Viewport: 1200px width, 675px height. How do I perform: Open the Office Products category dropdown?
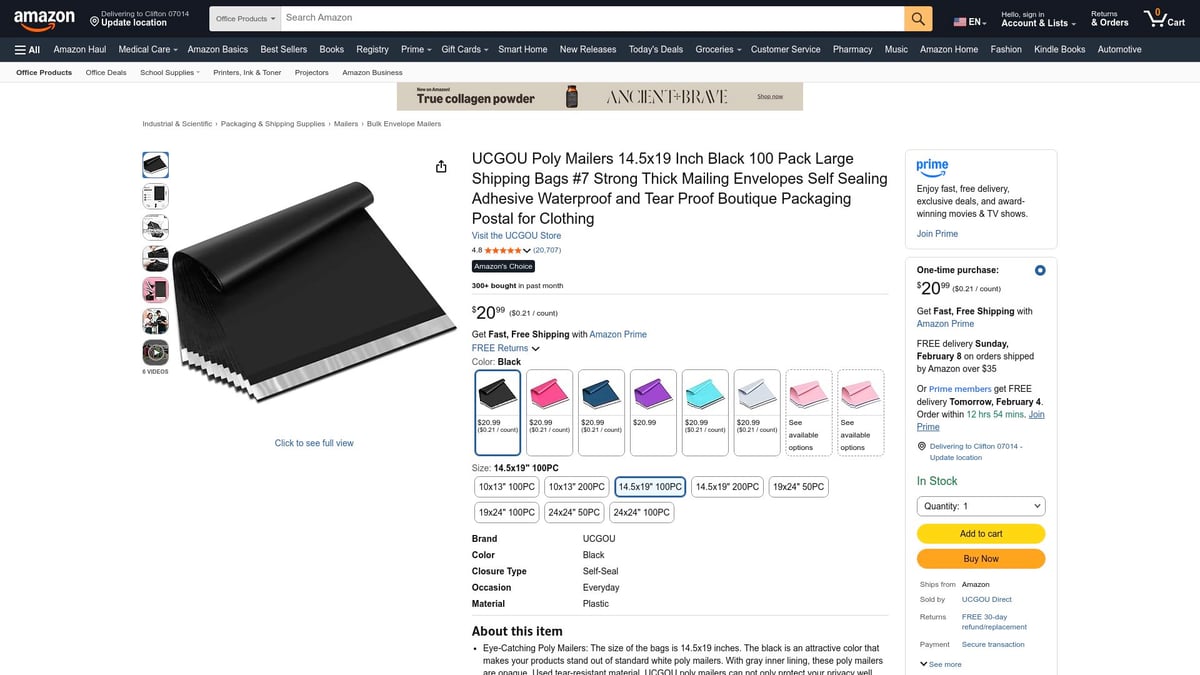(243, 17)
